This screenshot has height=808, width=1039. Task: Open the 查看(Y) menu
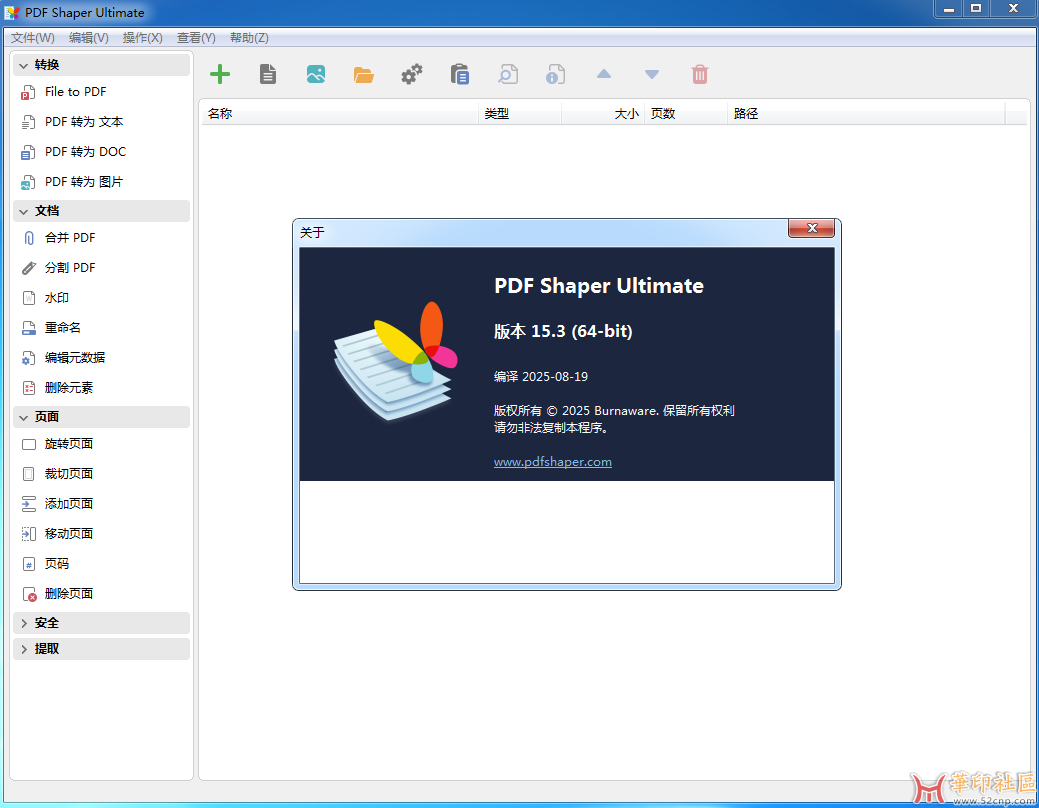coord(196,38)
